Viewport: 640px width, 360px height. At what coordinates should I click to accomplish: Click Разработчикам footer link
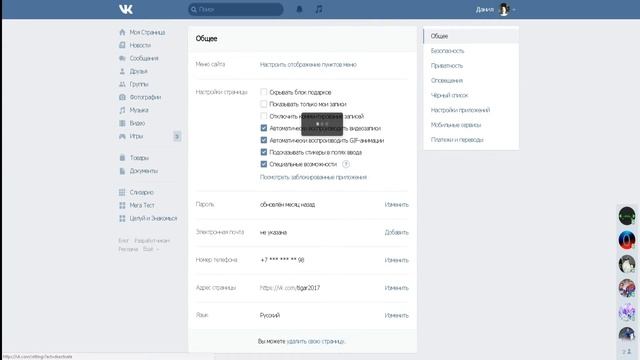(152, 241)
